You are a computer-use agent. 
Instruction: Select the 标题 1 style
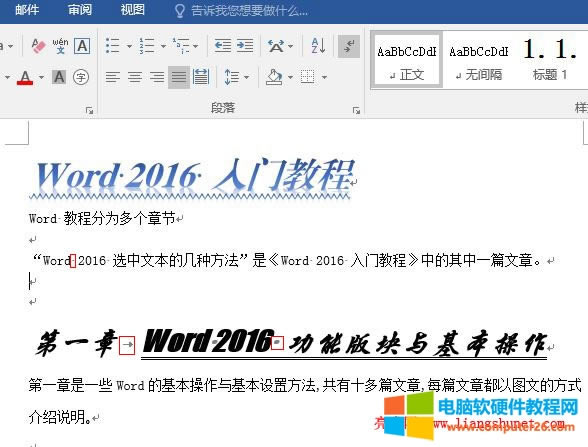click(x=550, y=61)
